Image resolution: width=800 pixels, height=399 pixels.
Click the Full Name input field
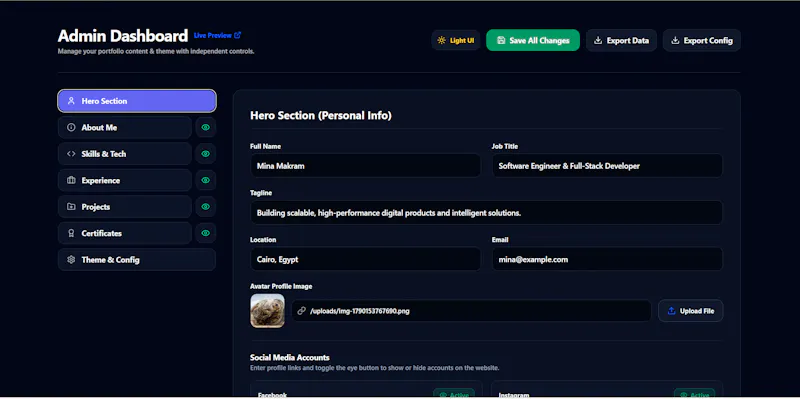[365, 166]
